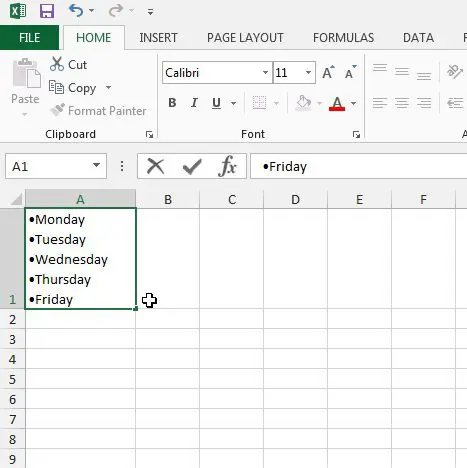Switch to the INSERT tab
Screen dimensions: 467x468
tap(158, 38)
